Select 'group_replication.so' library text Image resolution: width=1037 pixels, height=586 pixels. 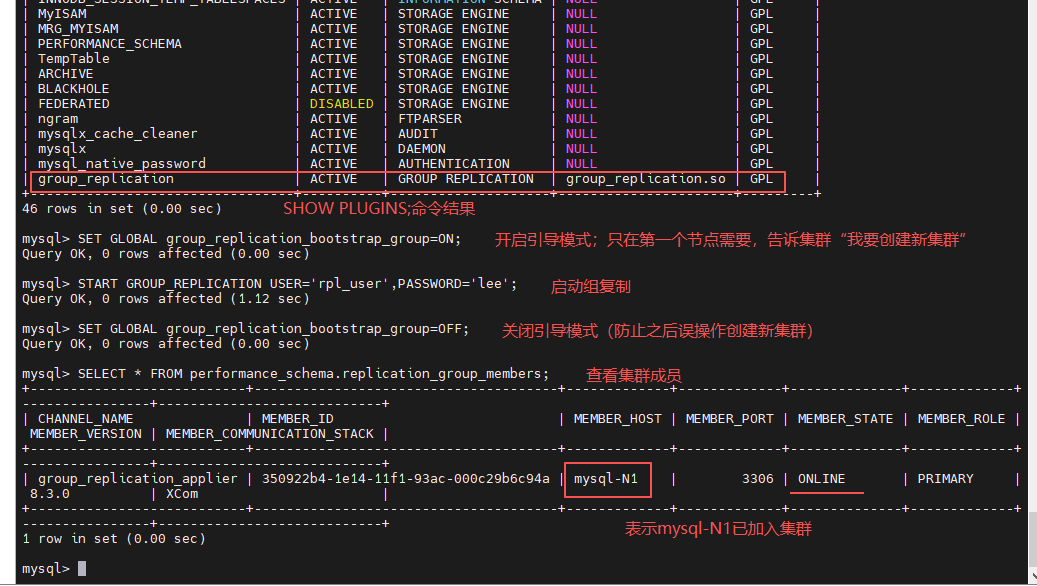(x=645, y=179)
